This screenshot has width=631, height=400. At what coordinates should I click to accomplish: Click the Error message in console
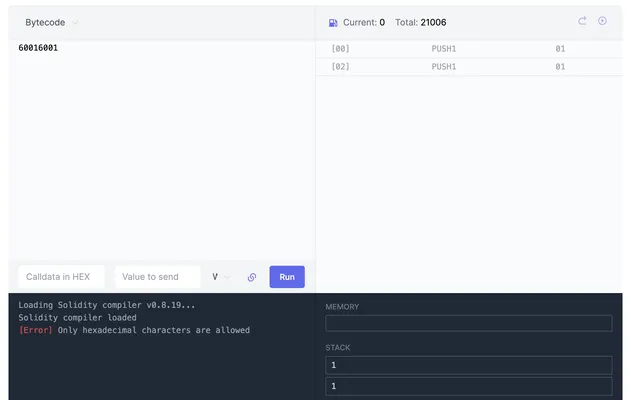point(134,330)
